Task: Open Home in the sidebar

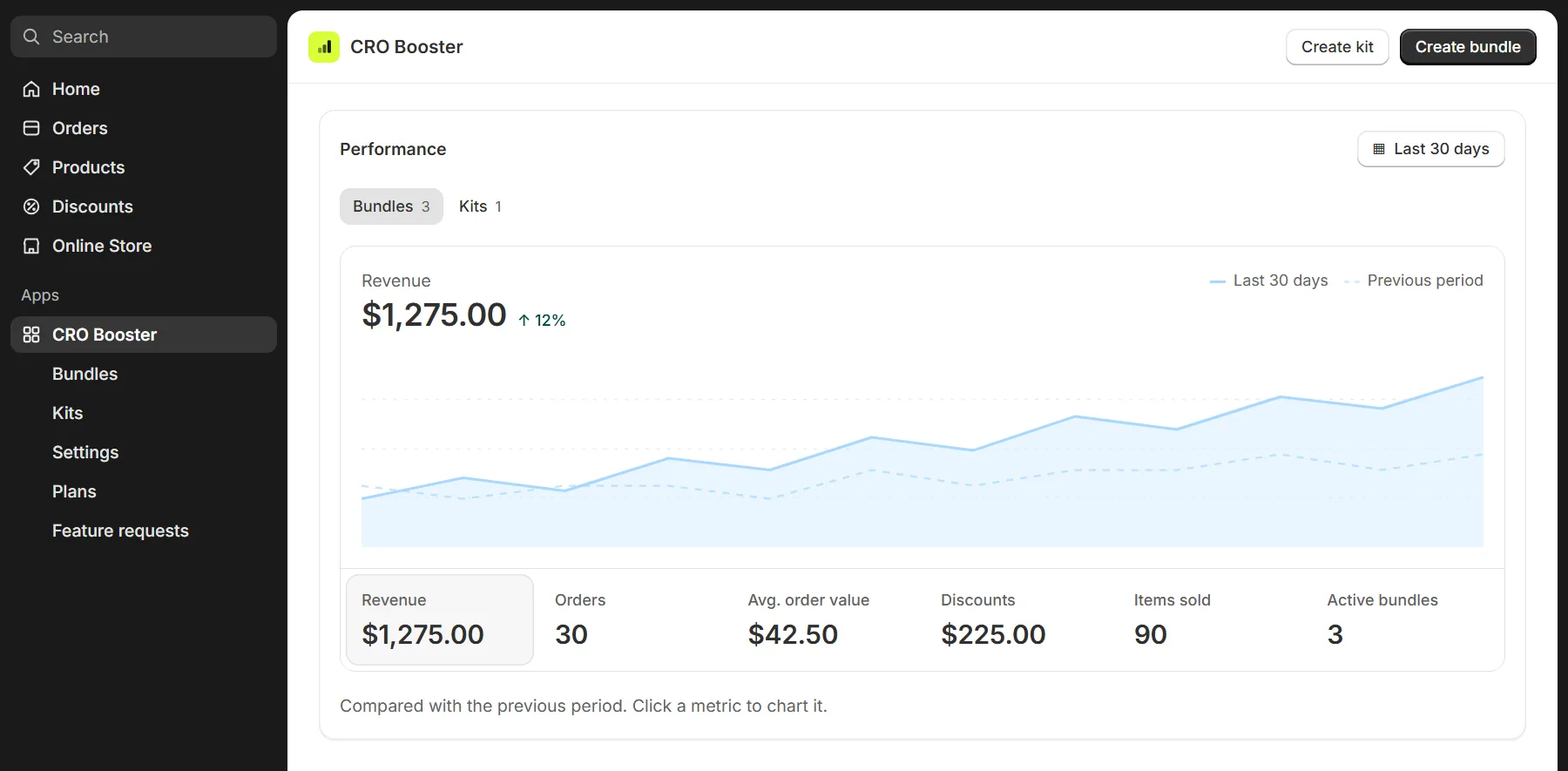Action: 144,89
